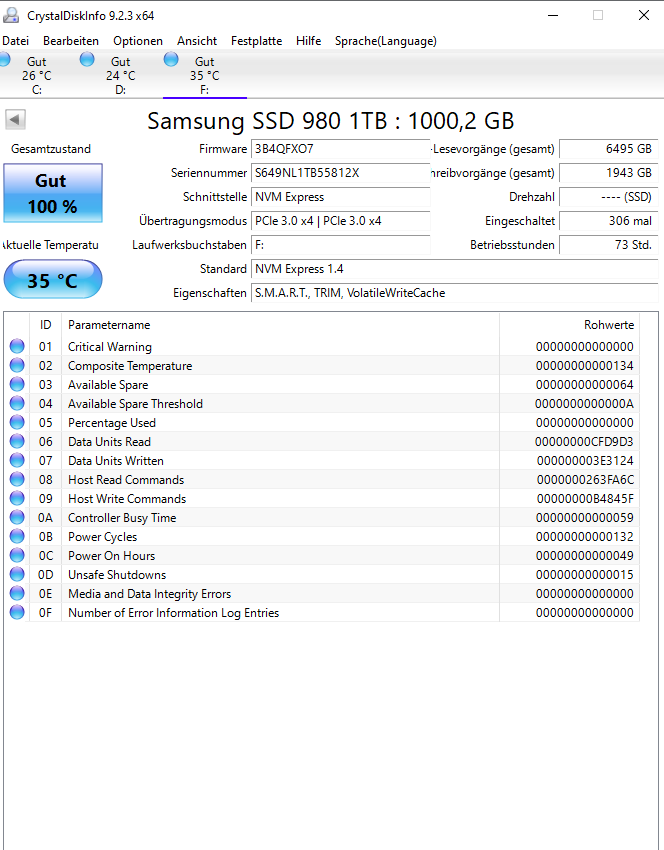This screenshot has height=850, width=664.
Task: Click the Gut 100 % health status button
Action: pyautogui.click(x=53, y=193)
